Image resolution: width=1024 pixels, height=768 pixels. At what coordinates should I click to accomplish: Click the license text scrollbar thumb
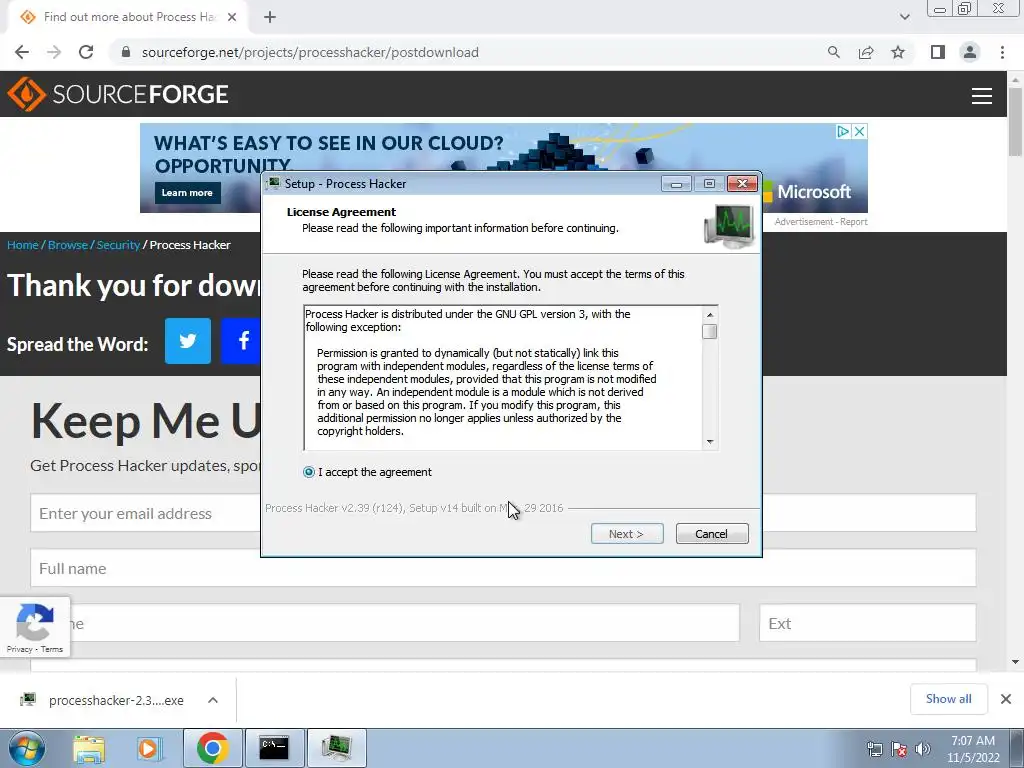[710, 332]
